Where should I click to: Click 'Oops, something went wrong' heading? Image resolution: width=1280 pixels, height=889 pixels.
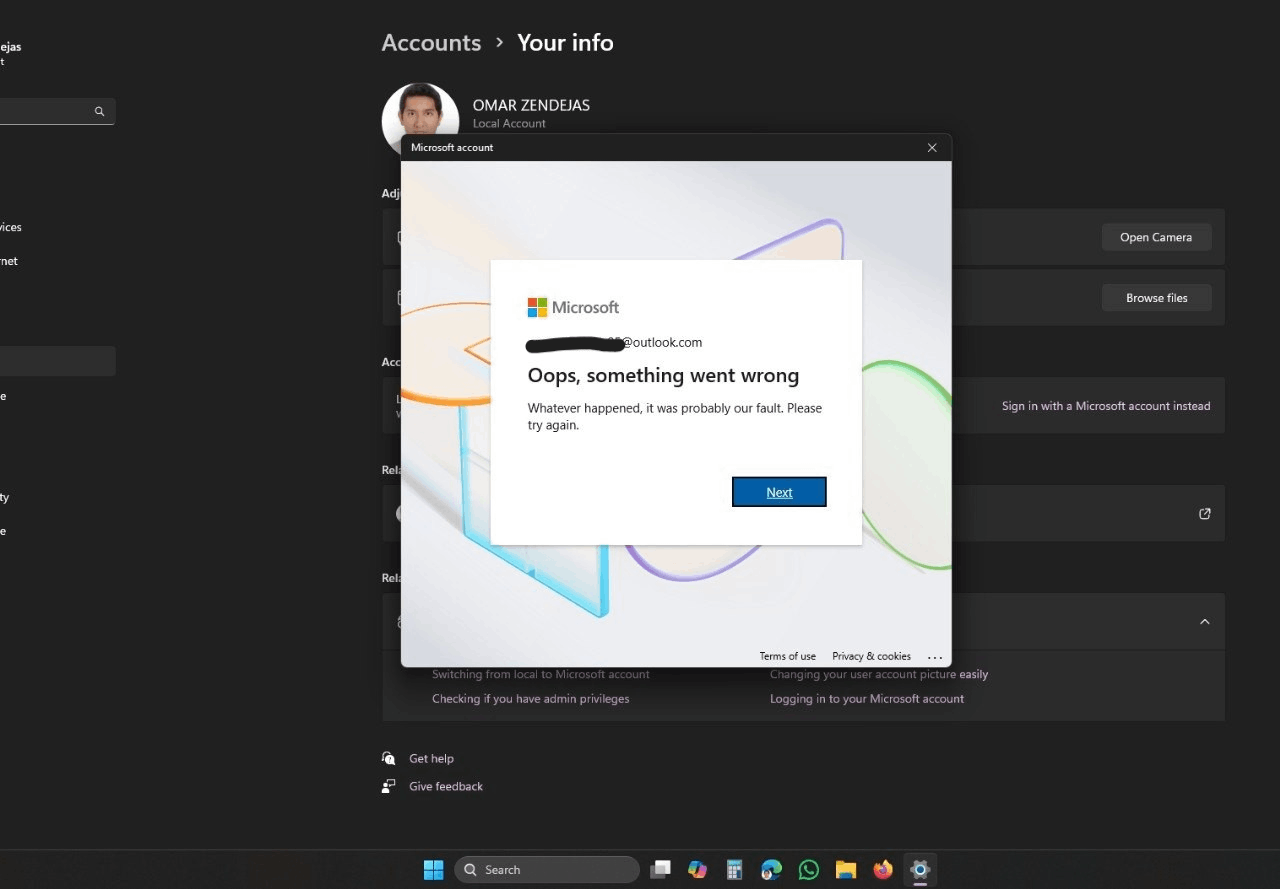coord(663,376)
